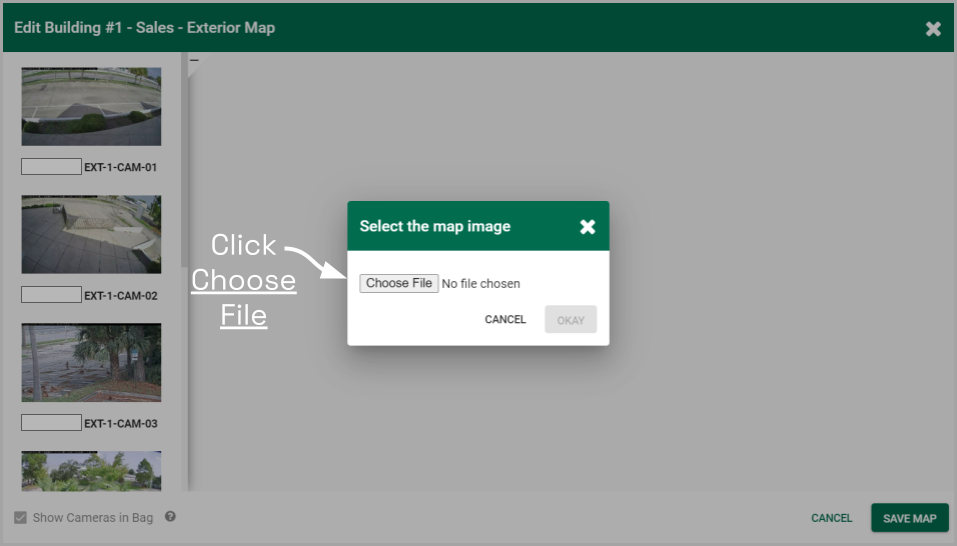This screenshot has width=957, height=546.
Task: Click the Choose File button
Action: click(399, 283)
